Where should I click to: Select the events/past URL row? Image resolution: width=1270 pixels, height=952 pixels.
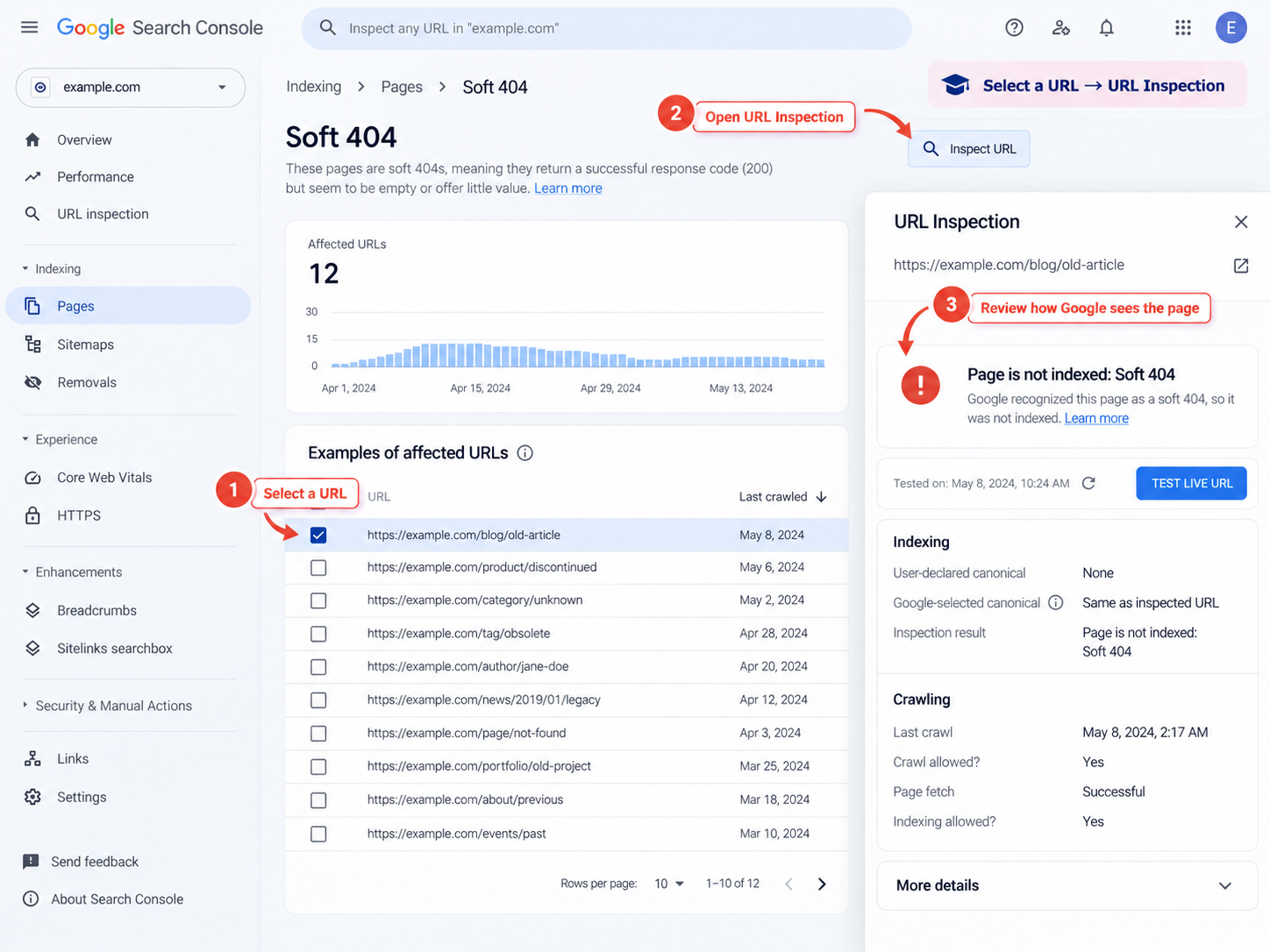[x=567, y=834]
